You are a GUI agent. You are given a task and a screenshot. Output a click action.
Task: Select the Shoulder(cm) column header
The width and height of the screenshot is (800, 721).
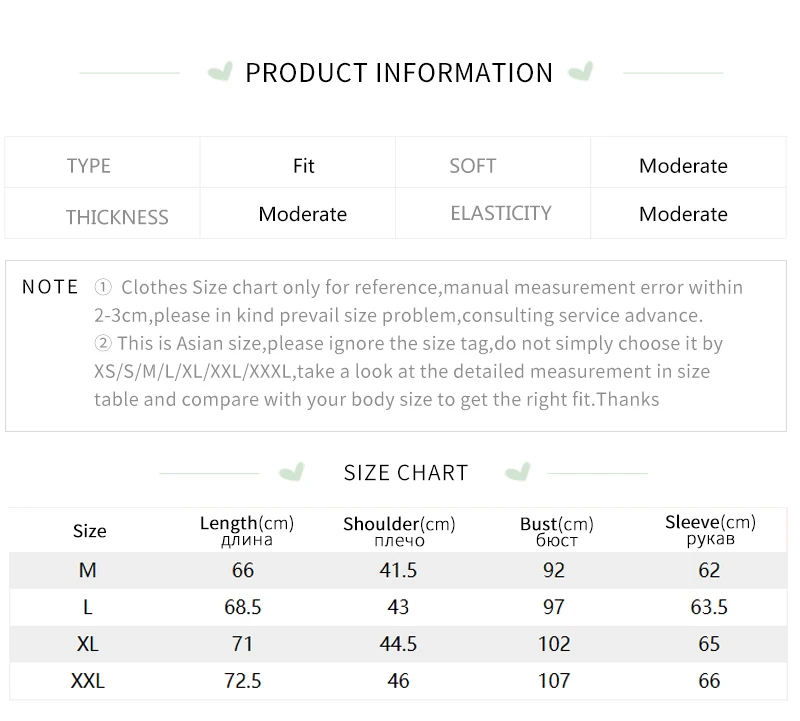coord(399,531)
